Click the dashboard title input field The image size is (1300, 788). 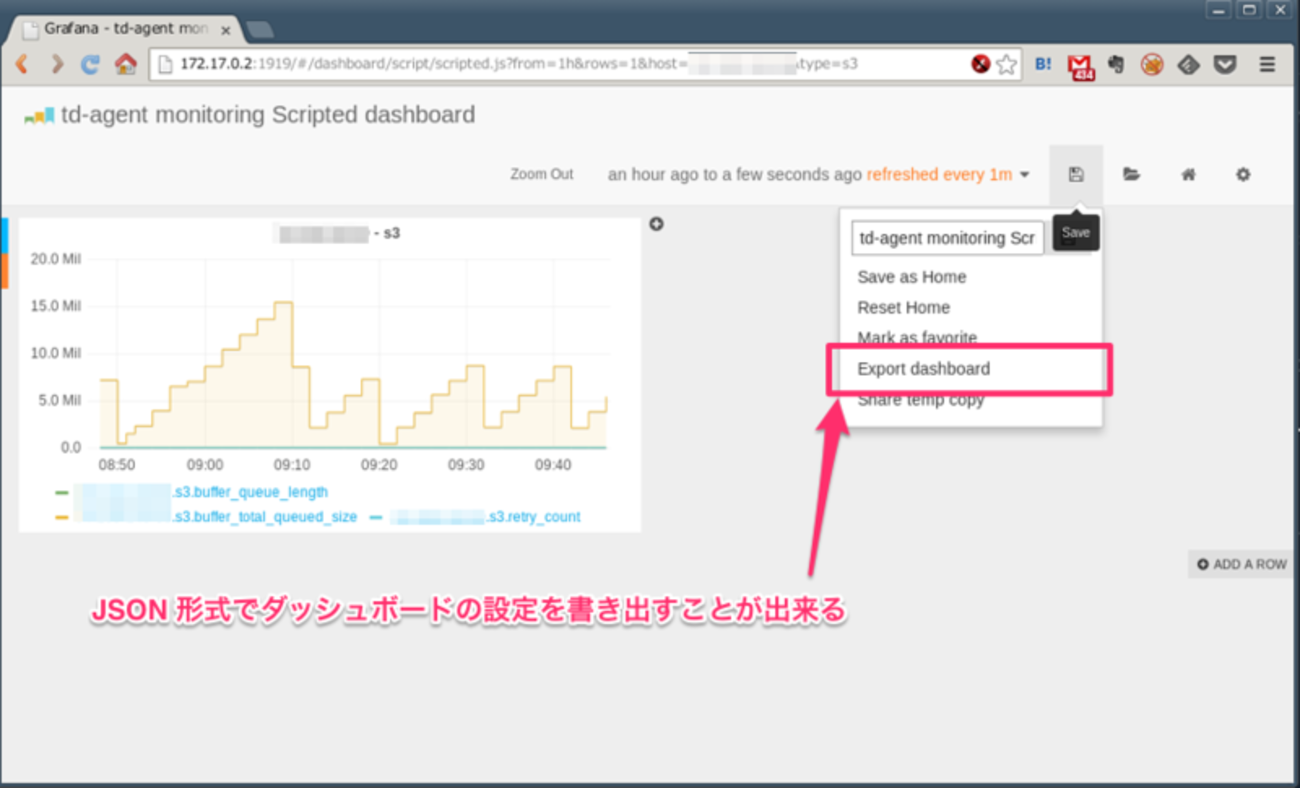tap(948, 239)
